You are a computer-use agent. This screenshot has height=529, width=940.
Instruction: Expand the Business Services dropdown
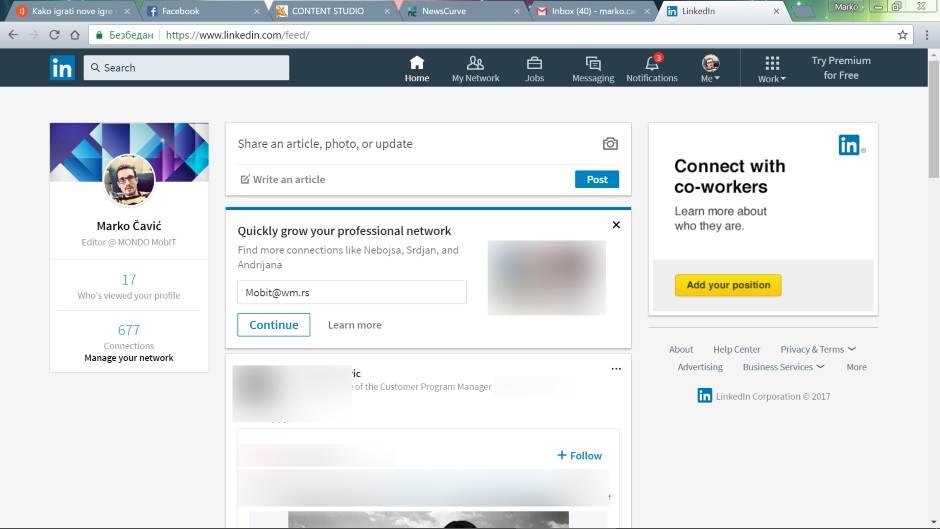point(783,367)
